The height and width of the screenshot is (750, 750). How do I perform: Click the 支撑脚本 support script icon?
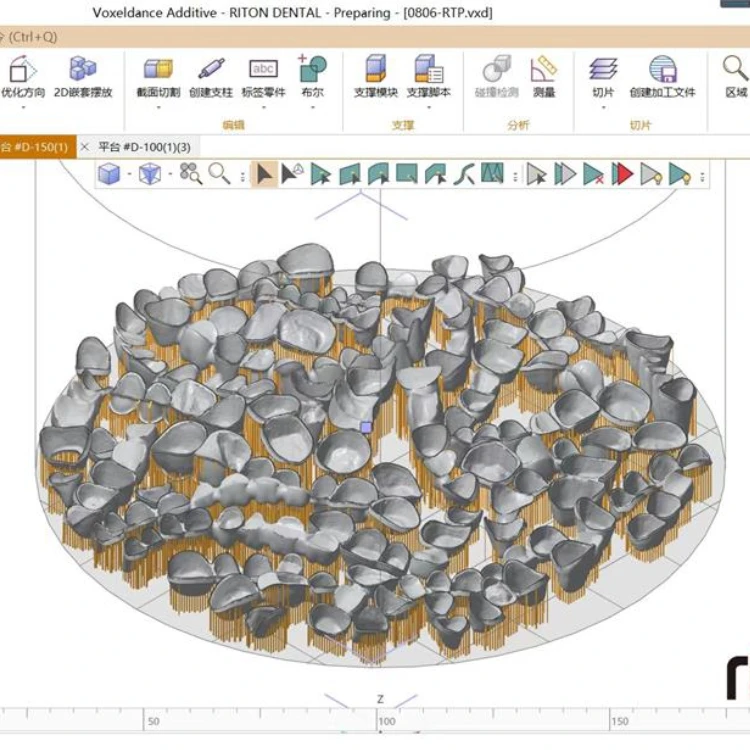(429, 68)
